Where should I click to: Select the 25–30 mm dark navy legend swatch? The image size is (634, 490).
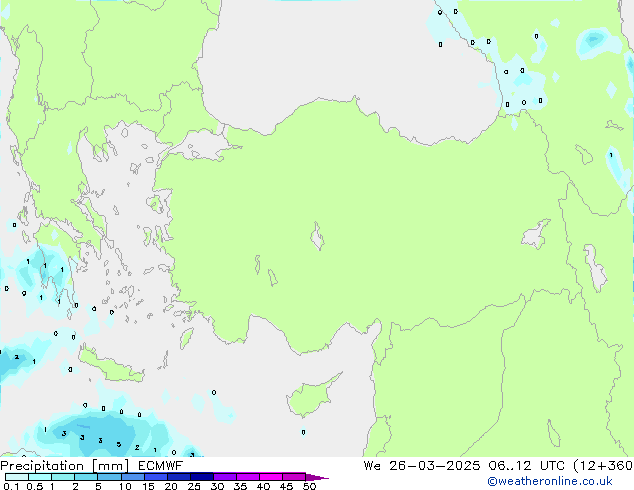pyautogui.click(x=202, y=477)
